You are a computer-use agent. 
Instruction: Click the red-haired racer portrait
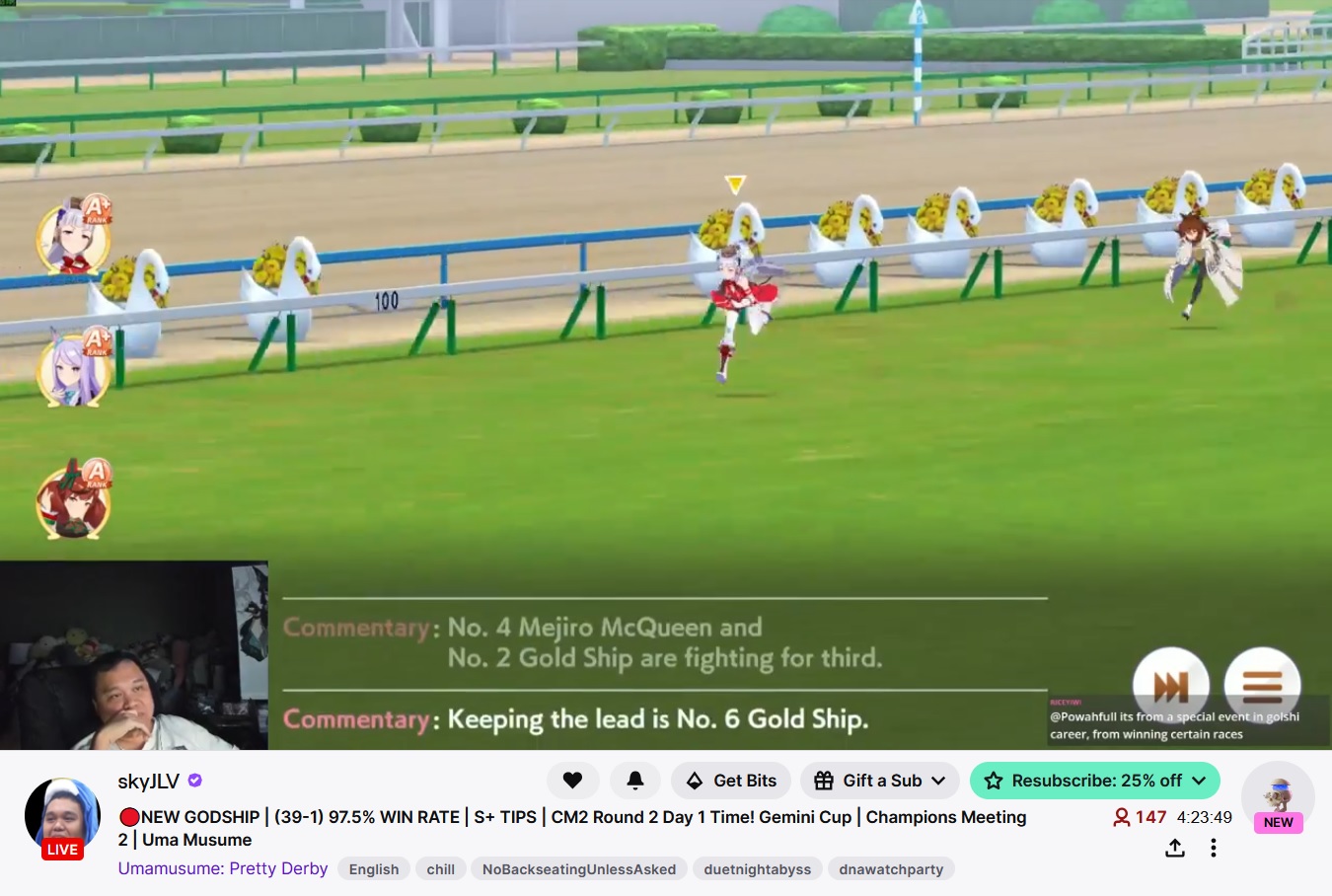click(74, 499)
